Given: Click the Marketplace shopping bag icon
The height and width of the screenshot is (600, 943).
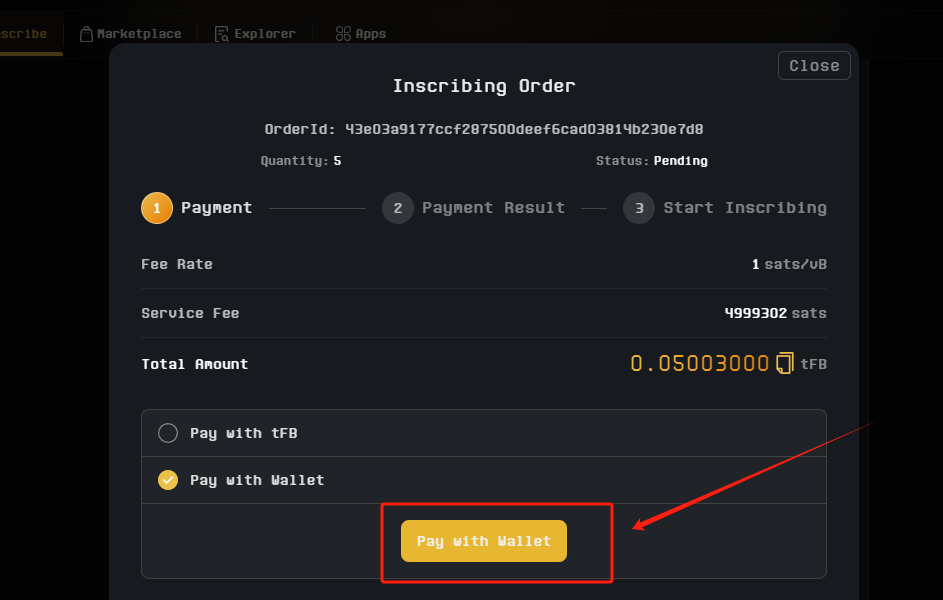Looking at the screenshot, I should click(x=87, y=34).
